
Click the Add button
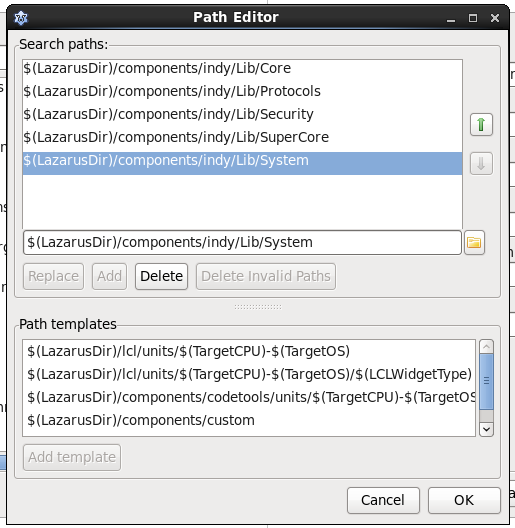[x=109, y=276]
